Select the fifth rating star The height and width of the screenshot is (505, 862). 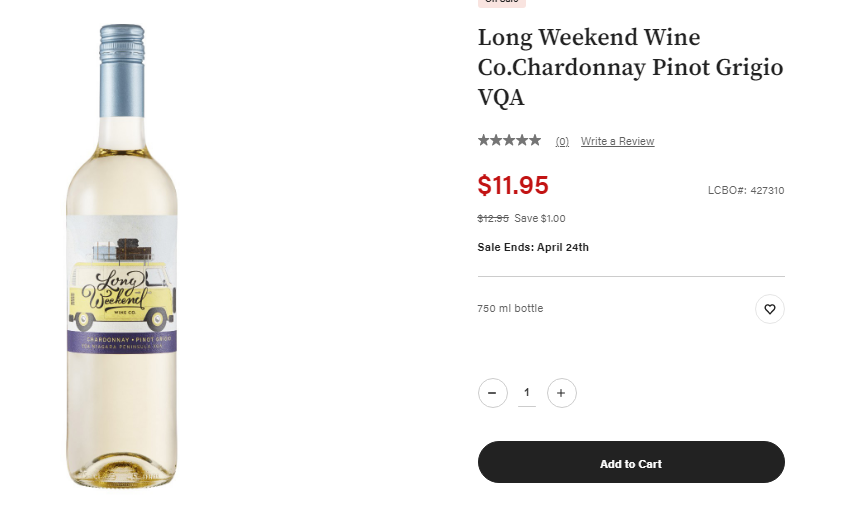tap(535, 140)
